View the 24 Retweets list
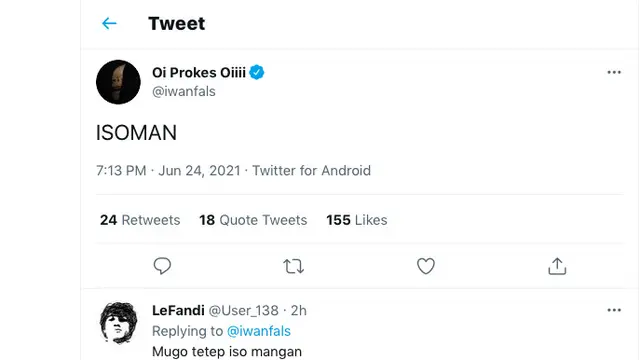Viewport: 640px width, 360px height. coord(140,220)
